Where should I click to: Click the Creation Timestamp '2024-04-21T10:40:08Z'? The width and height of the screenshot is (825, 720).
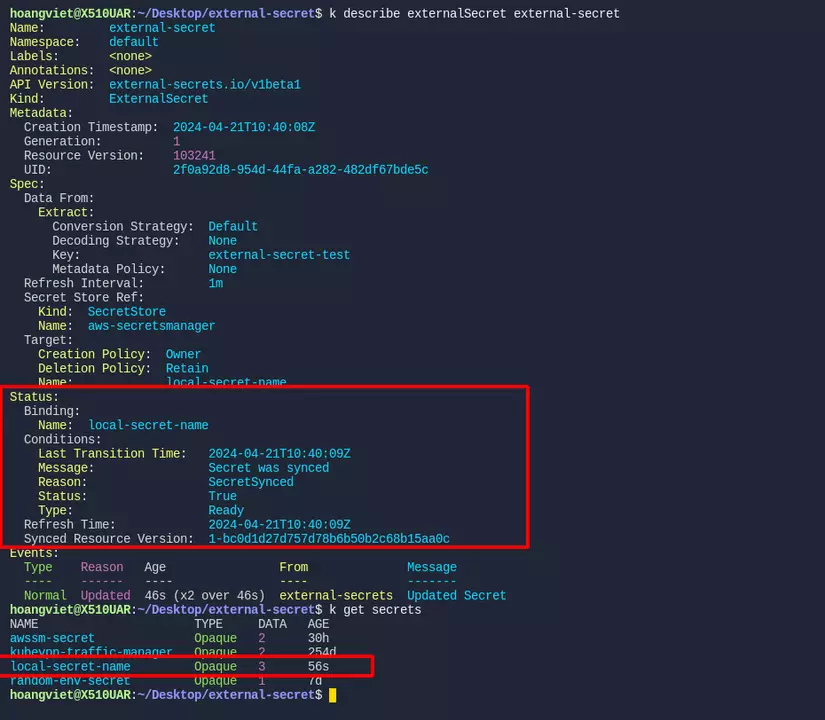point(244,127)
